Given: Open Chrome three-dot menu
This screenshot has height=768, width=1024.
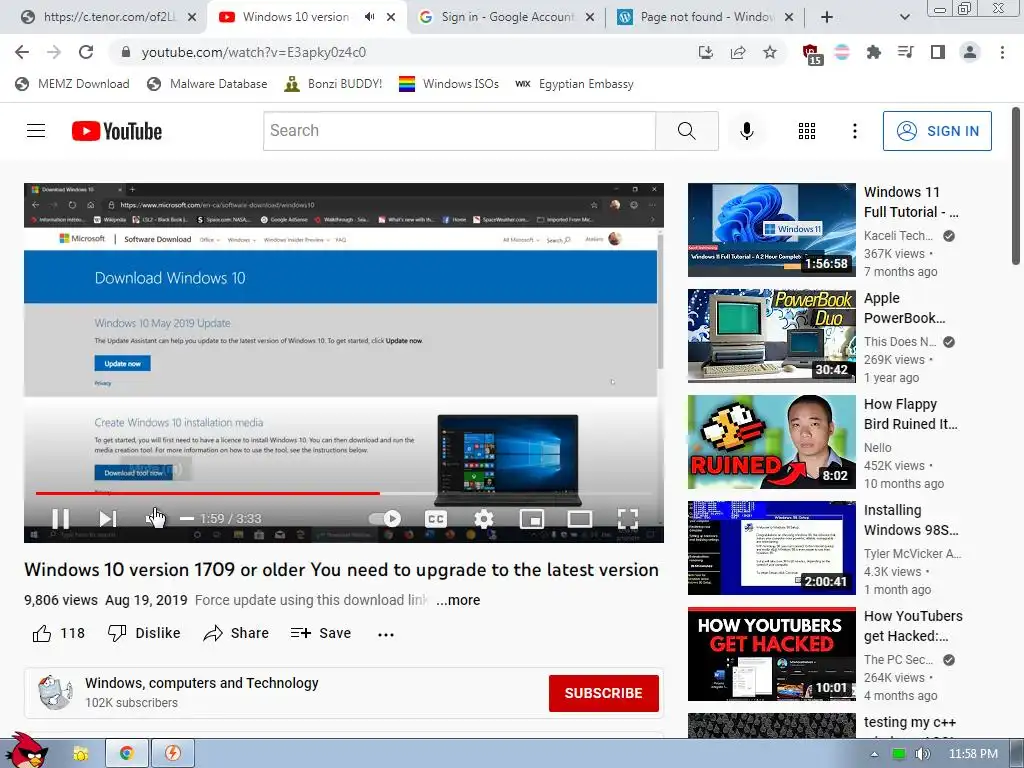Looking at the screenshot, I should (1002, 52).
